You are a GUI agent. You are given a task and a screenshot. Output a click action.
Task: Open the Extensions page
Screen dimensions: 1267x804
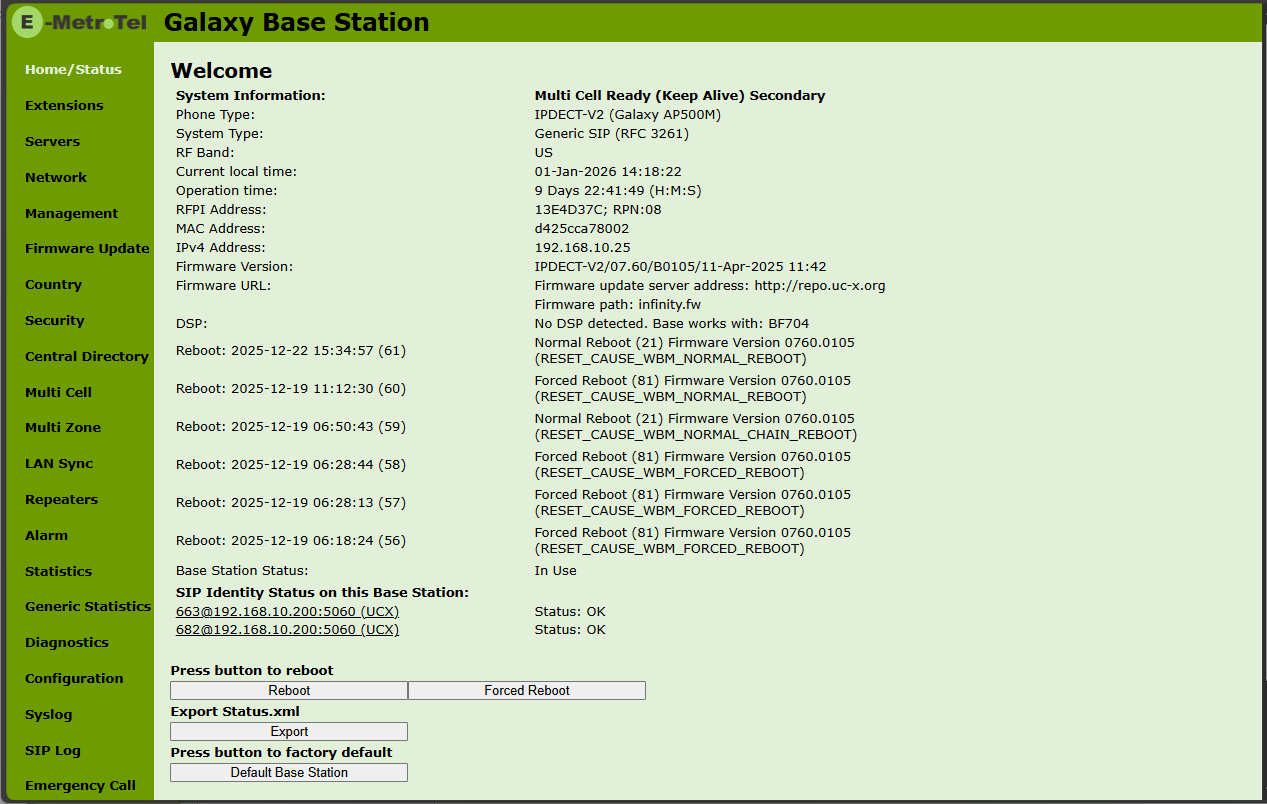point(64,106)
